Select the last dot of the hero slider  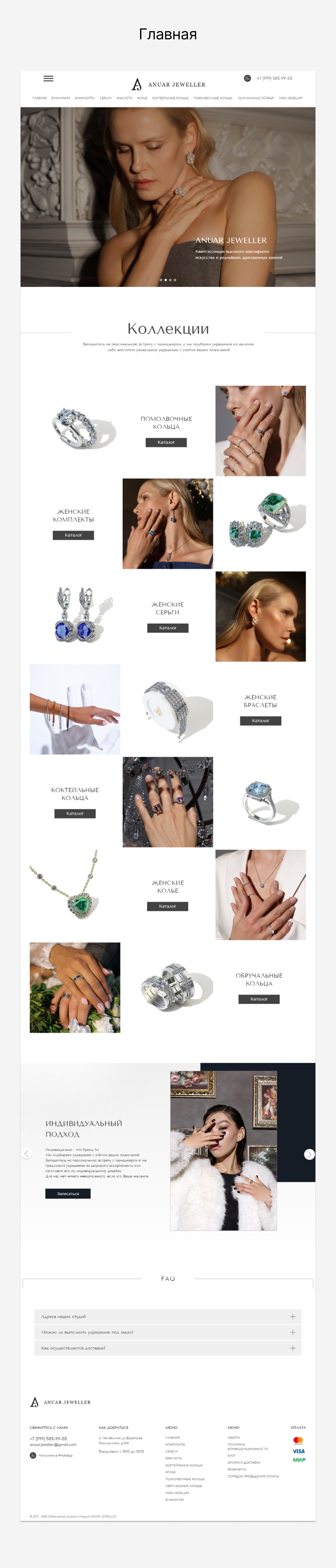pyautogui.click(x=175, y=280)
